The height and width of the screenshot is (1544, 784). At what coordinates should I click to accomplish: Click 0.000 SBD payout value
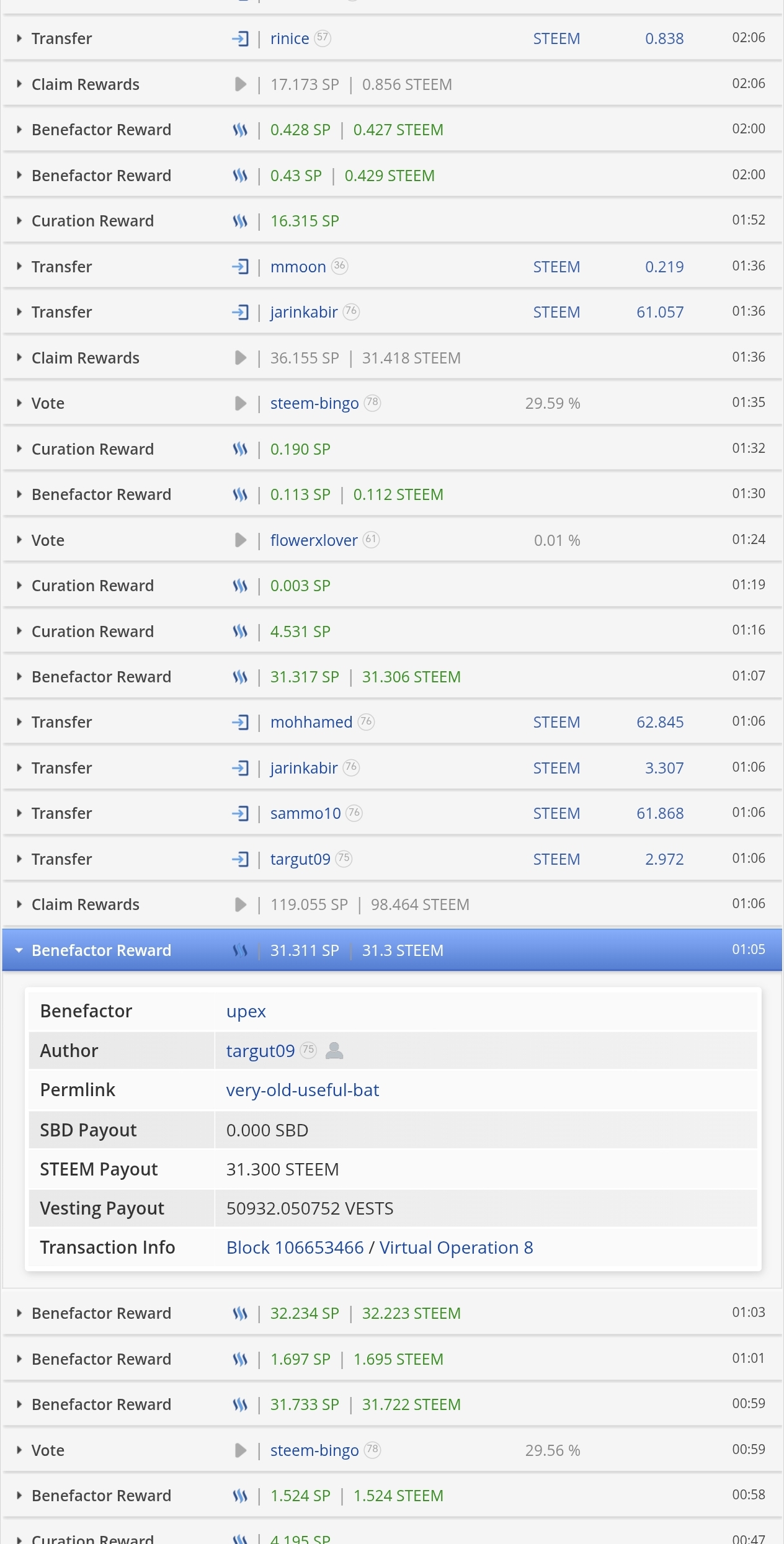267,1130
